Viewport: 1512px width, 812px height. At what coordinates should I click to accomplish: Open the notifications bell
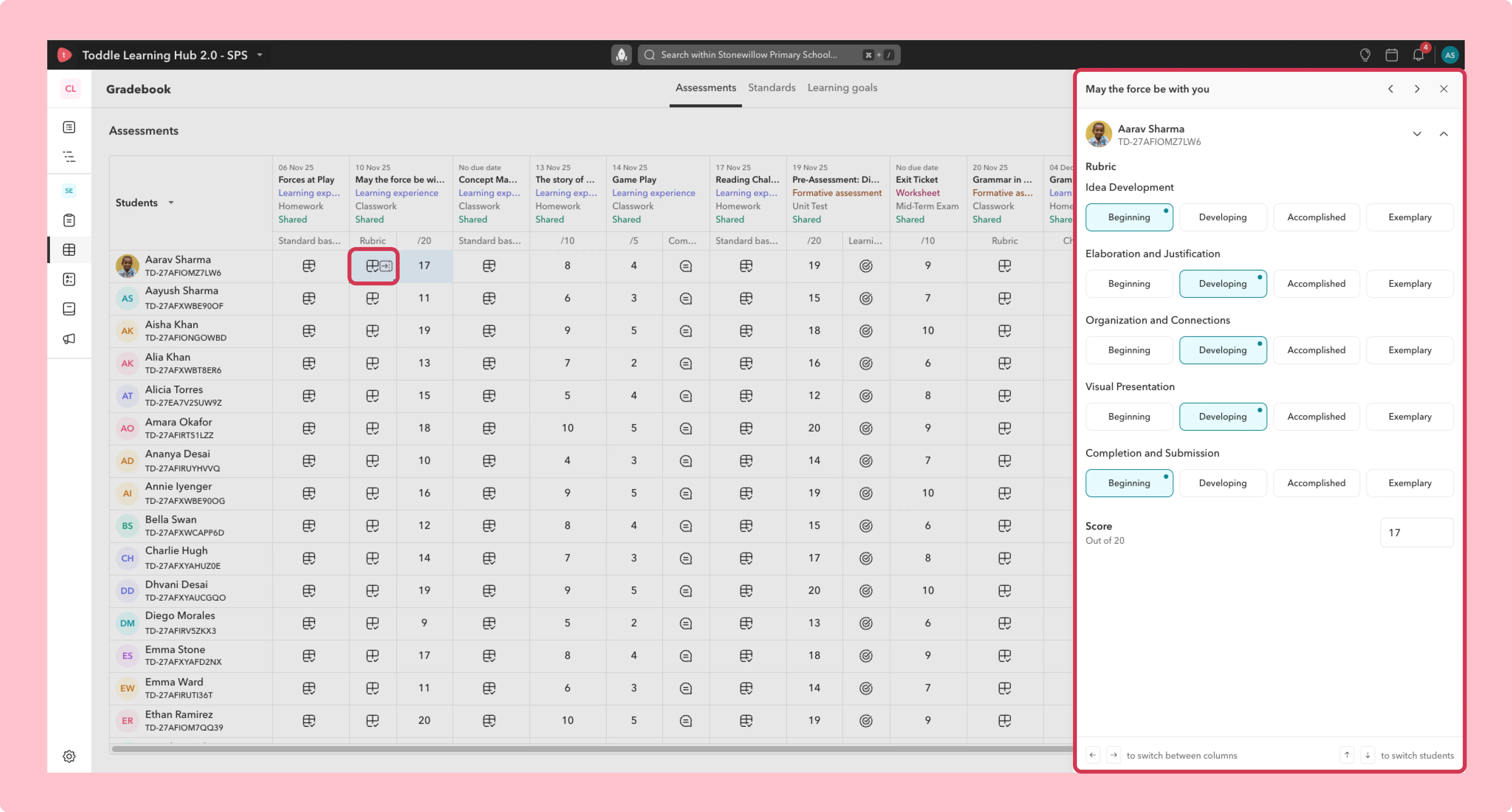(1419, 55)
